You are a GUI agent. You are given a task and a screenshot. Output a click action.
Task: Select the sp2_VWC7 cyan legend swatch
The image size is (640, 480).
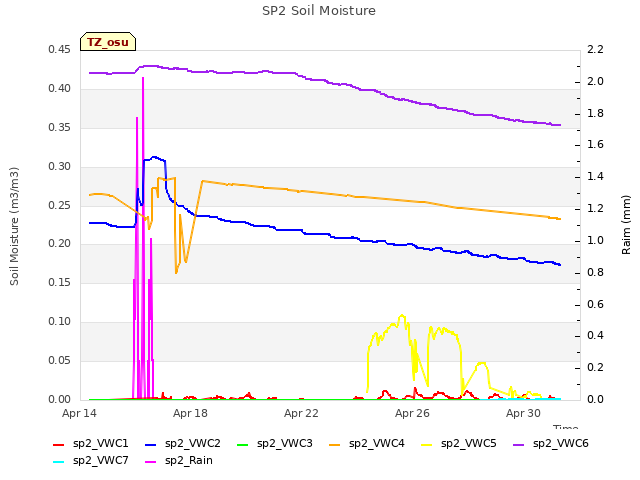(59, 462)
